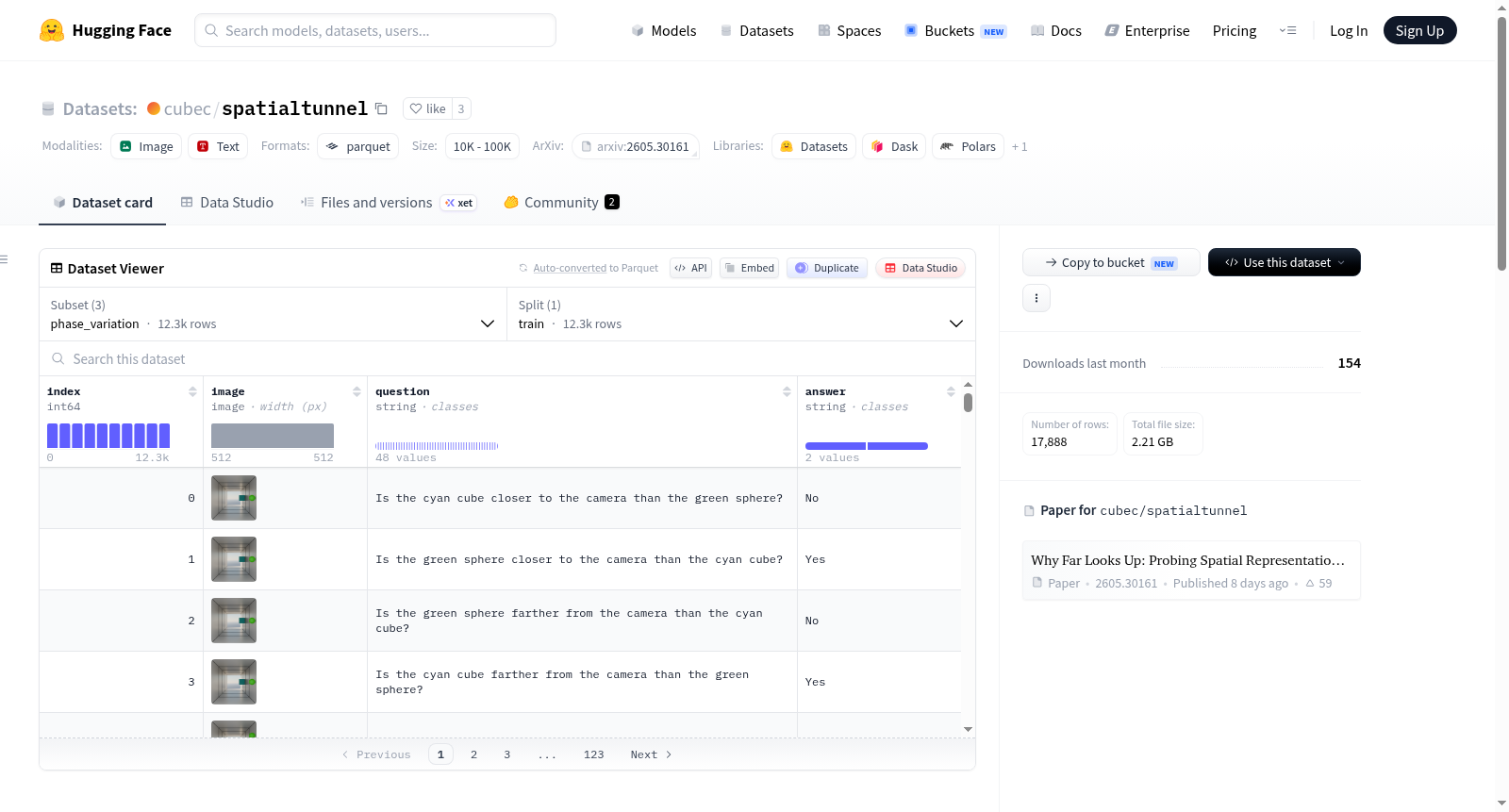
Task: Click the search magnifier in dataset search
Action: point(58,358)
